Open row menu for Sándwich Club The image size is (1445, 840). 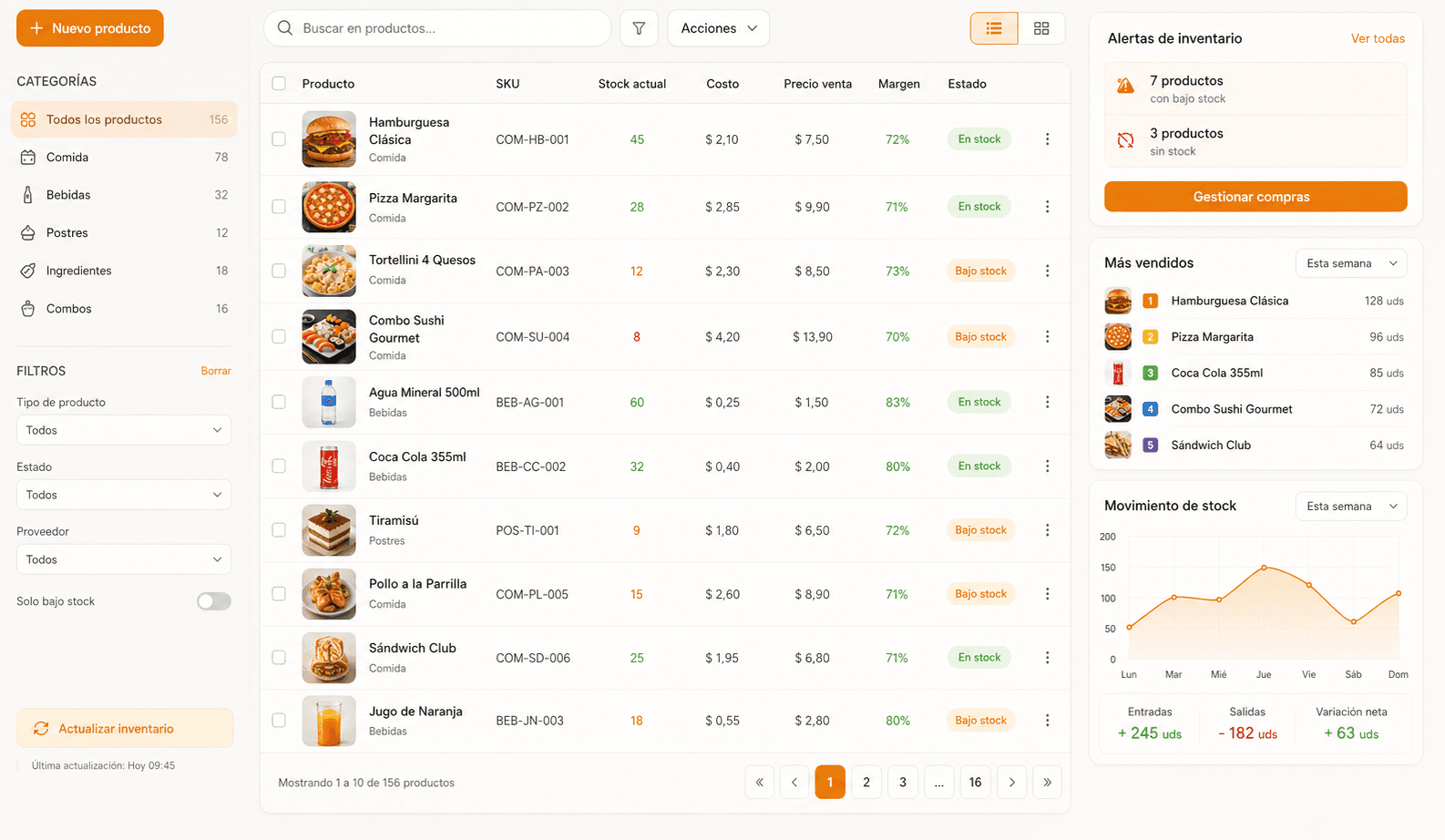click(x=1047, y=658)
